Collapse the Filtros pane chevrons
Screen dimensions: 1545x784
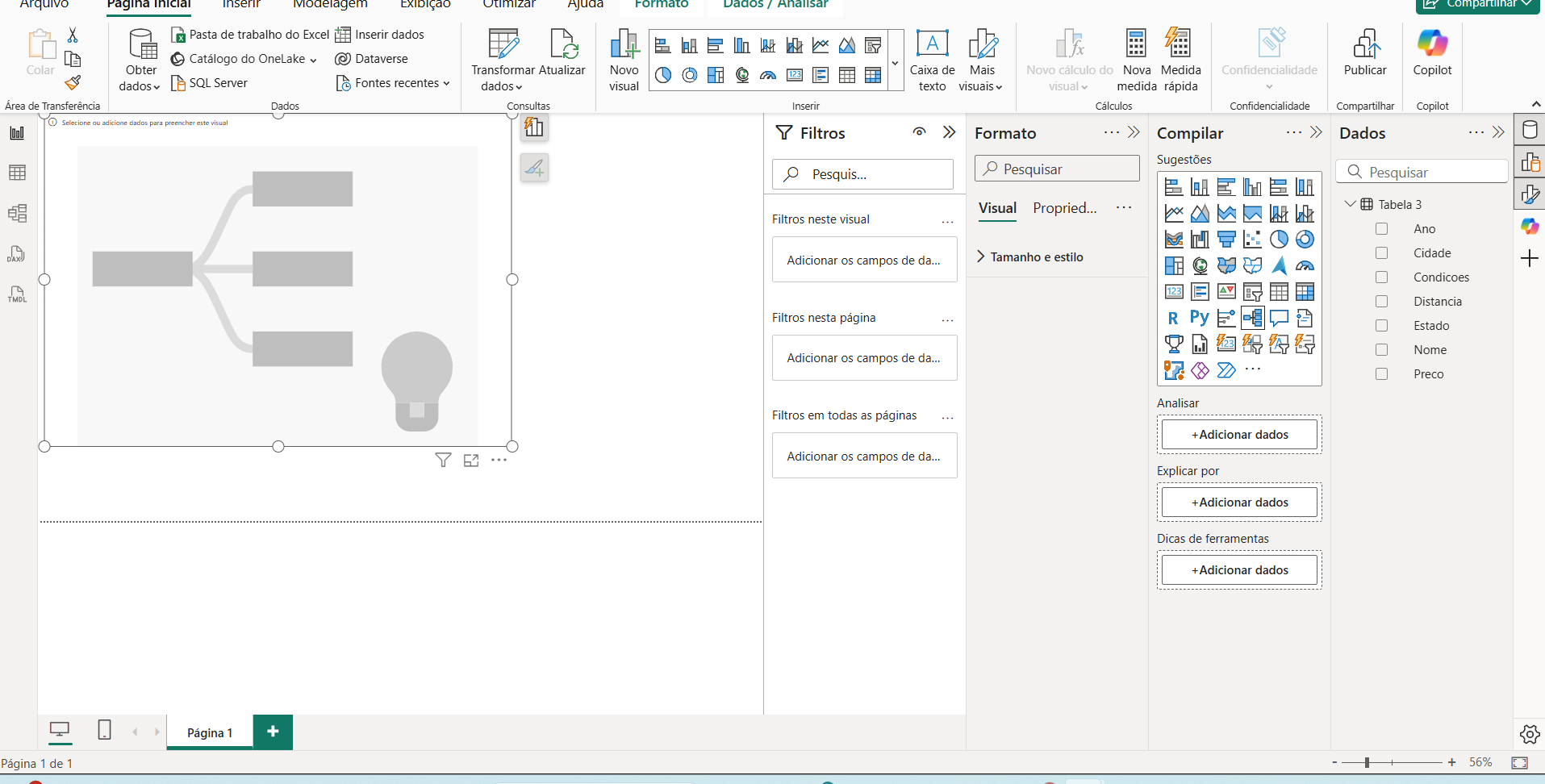click(x=950, y=132)
